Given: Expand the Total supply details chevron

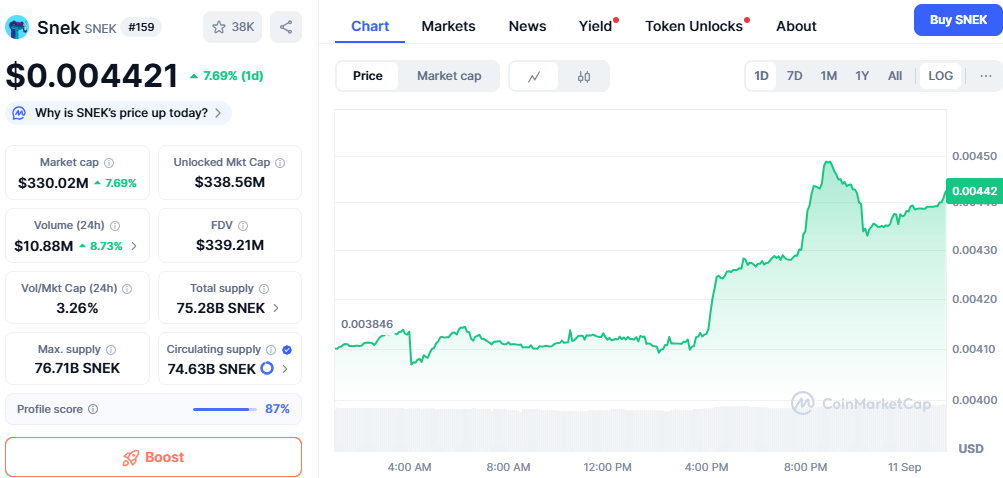Looking at the screenshot, I should pos(276,308).
